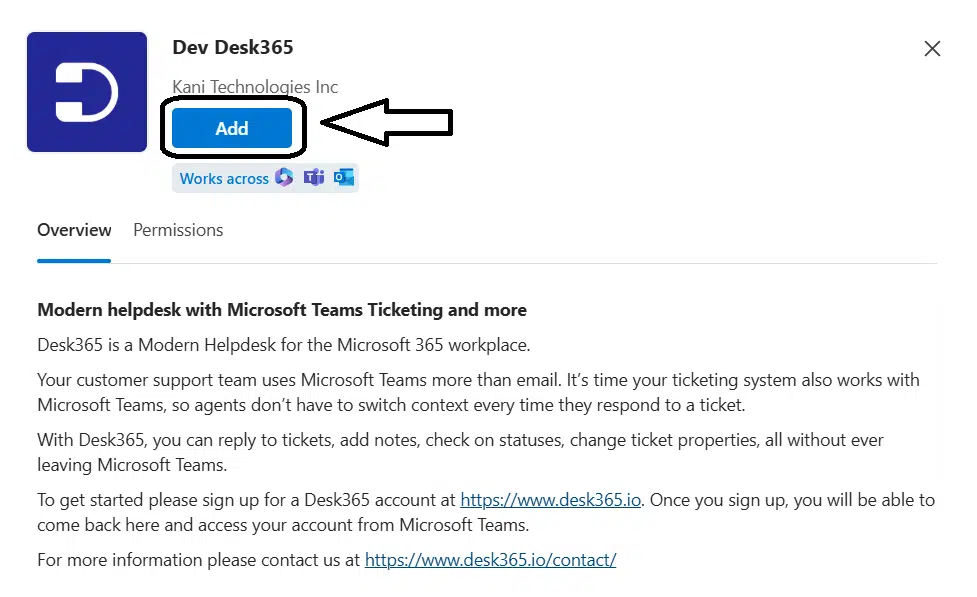This screenshot has width=977, height=597.
Task: Open the desk365.io/contact link
Action: [x=490, y=560]
